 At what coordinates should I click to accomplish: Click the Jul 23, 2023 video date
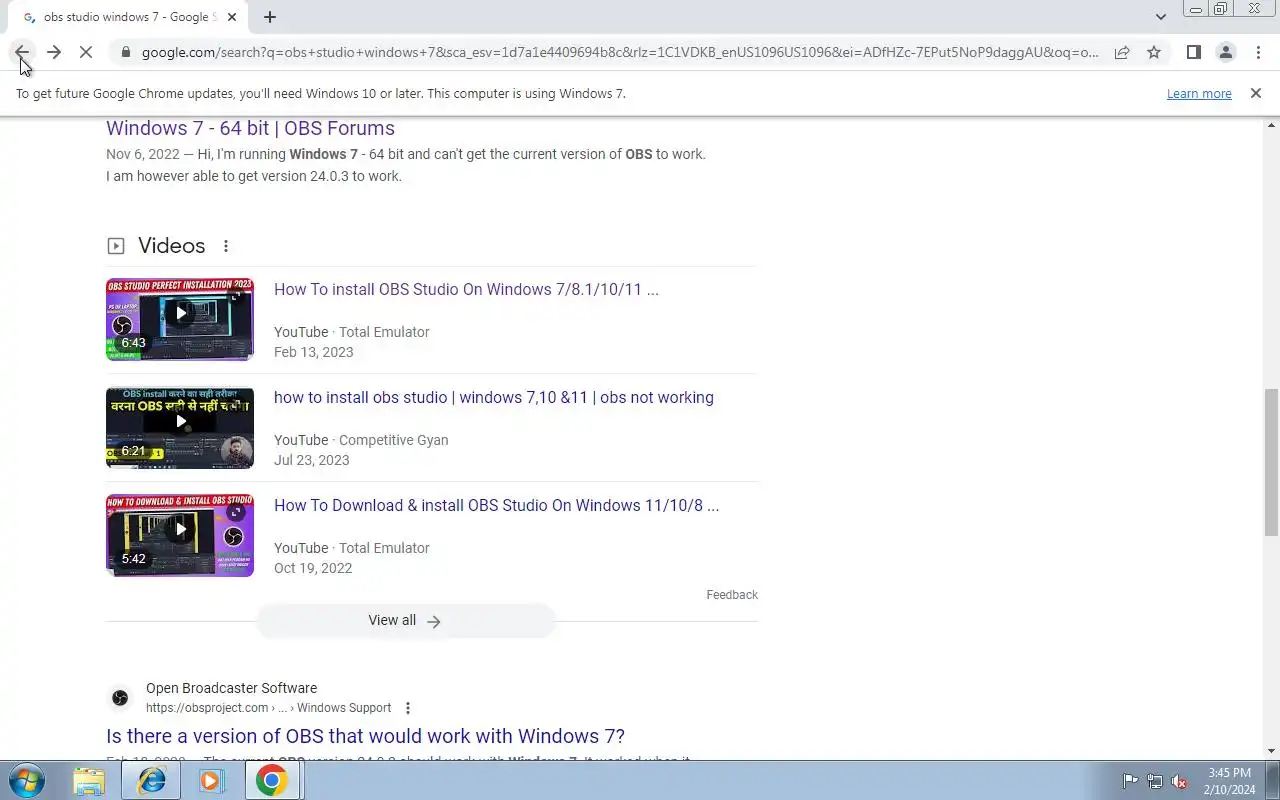(312, 460)
